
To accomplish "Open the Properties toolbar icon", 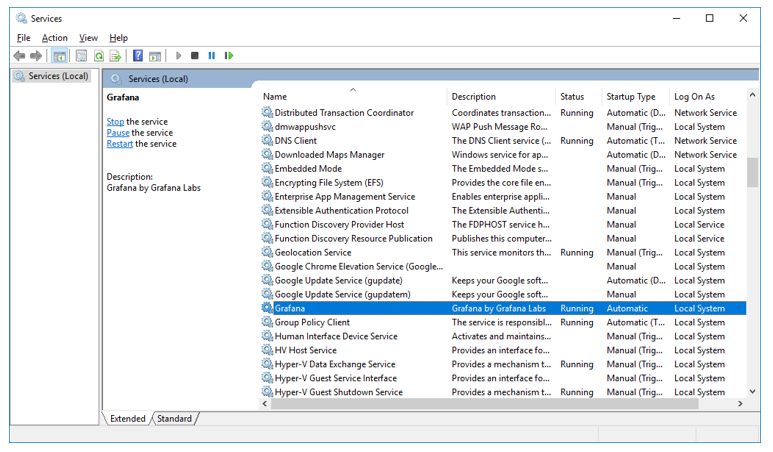I will [x=81, y=56].
